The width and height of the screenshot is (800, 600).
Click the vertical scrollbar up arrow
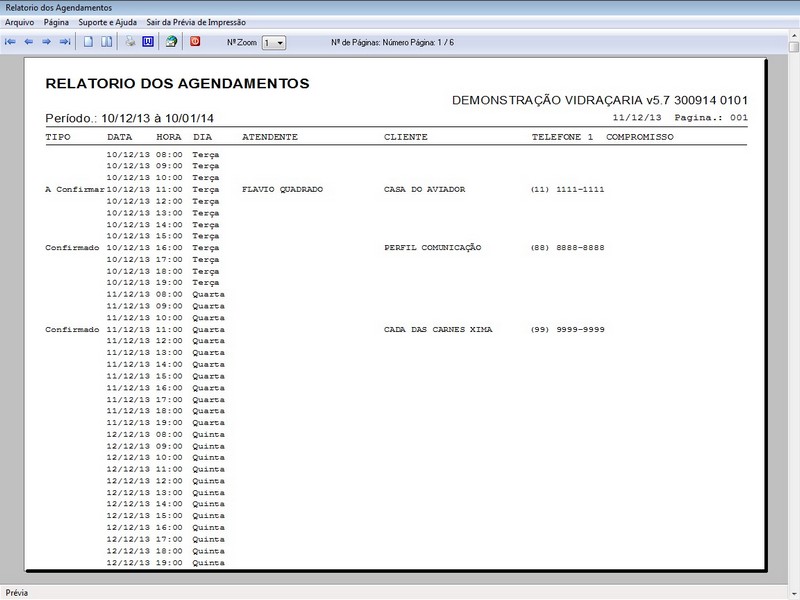point(793,45)
